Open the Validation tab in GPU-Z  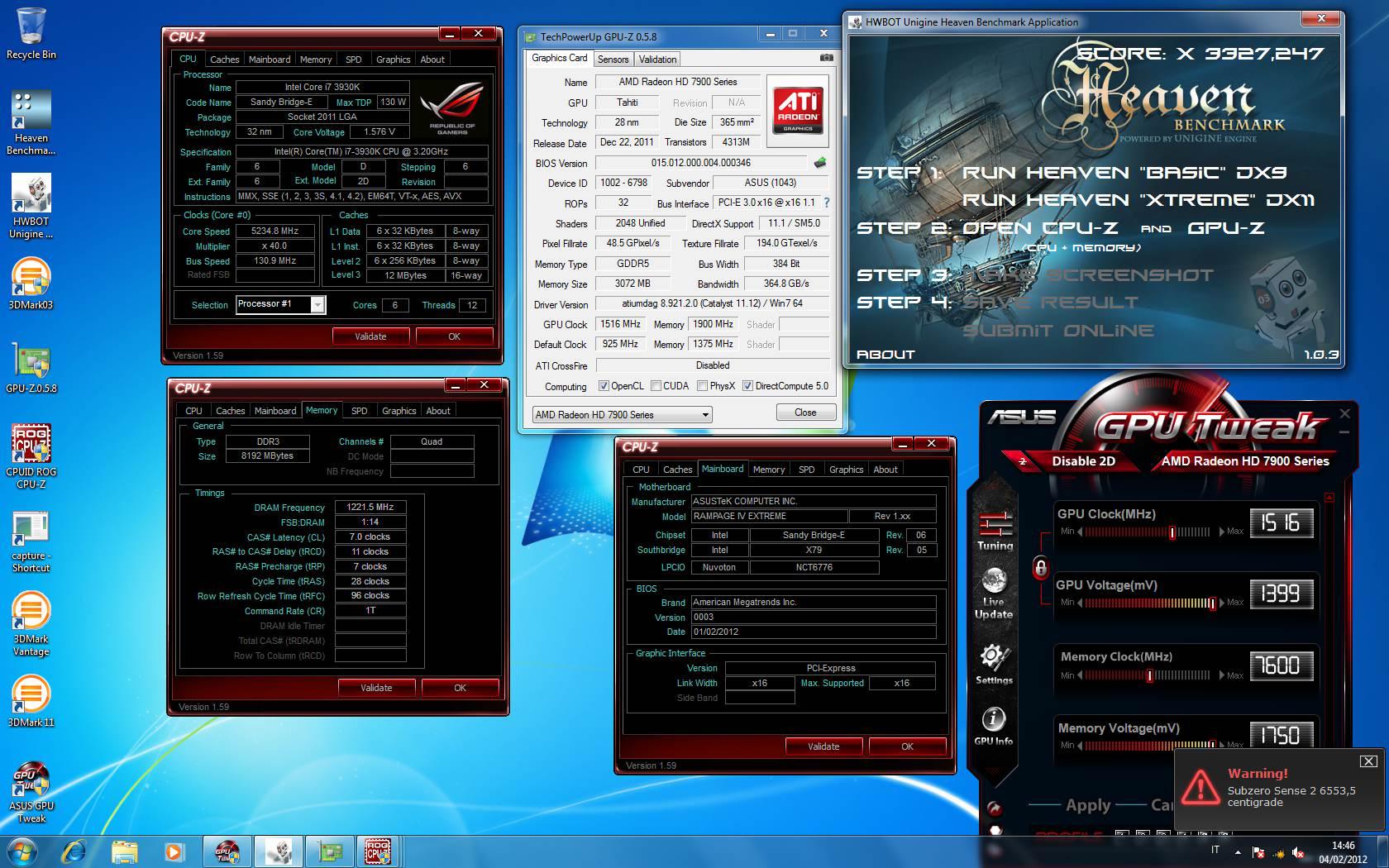pyautogui.click(x=657, y=60)
